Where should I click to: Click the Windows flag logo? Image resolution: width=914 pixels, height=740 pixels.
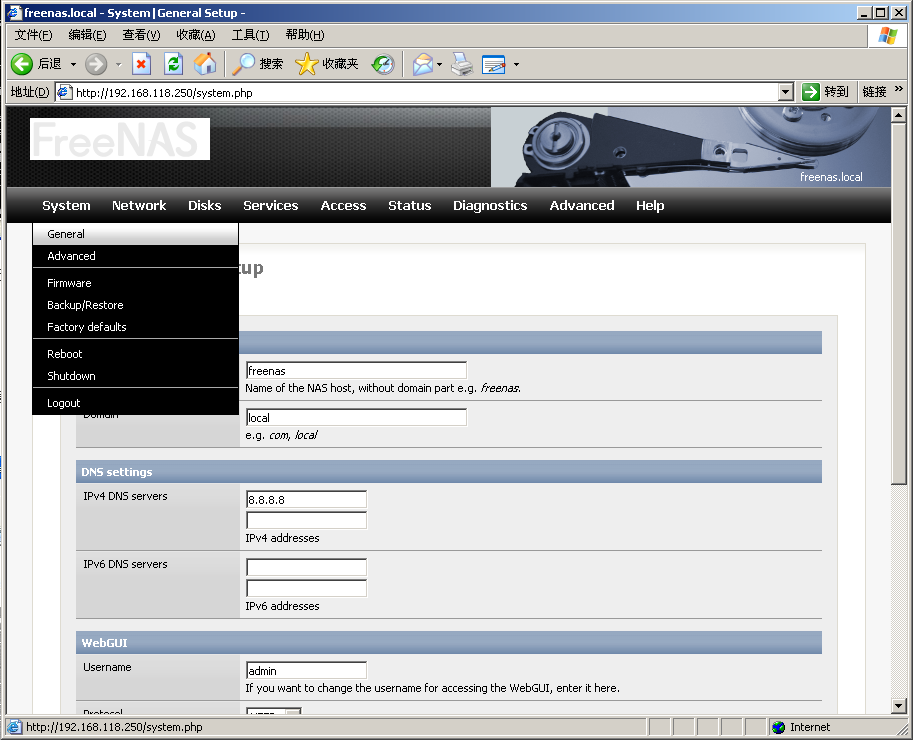pyautogui.click(x=888, y=36)
